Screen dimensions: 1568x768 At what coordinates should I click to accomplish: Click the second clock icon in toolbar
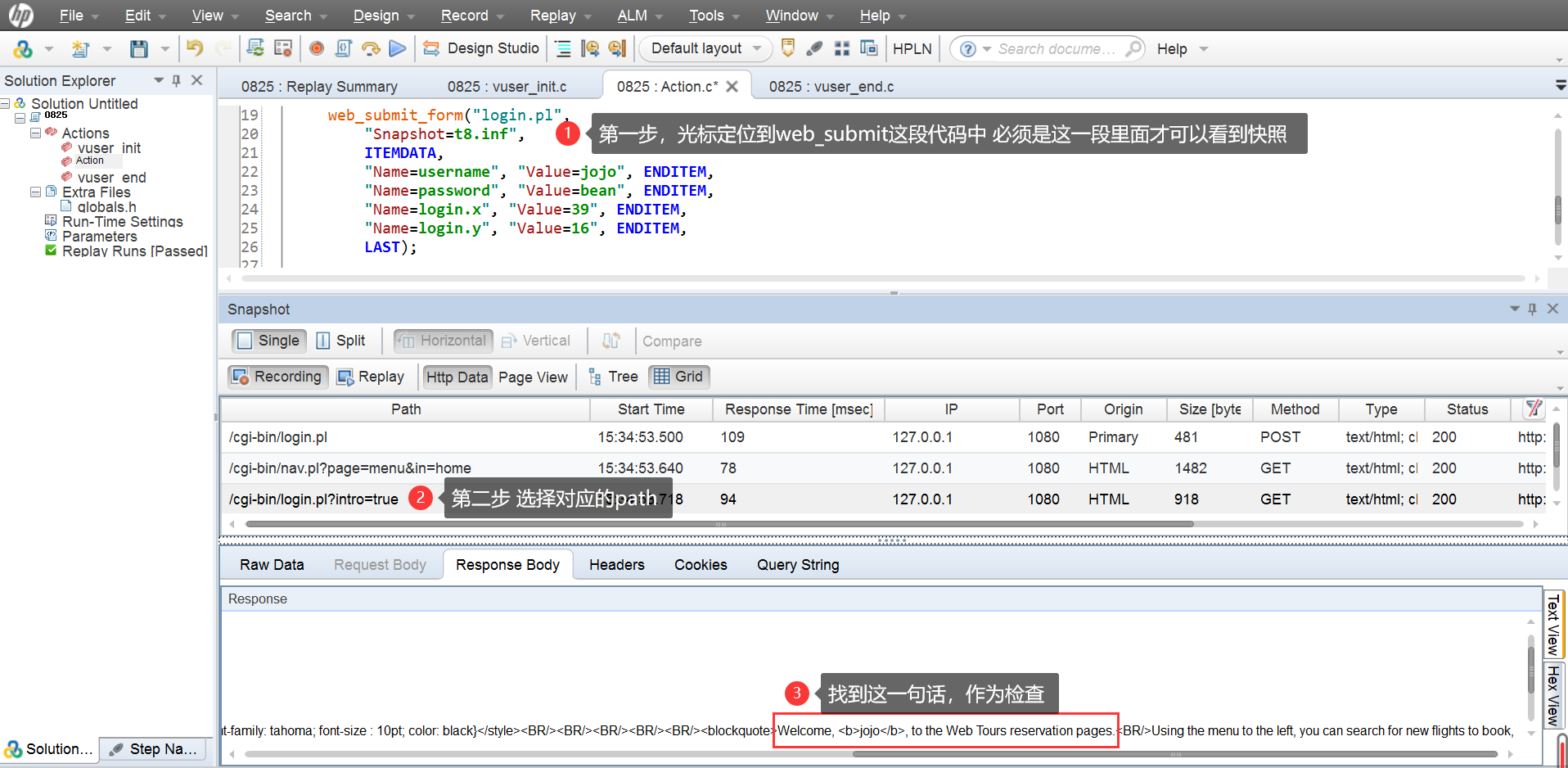(617, 48)
